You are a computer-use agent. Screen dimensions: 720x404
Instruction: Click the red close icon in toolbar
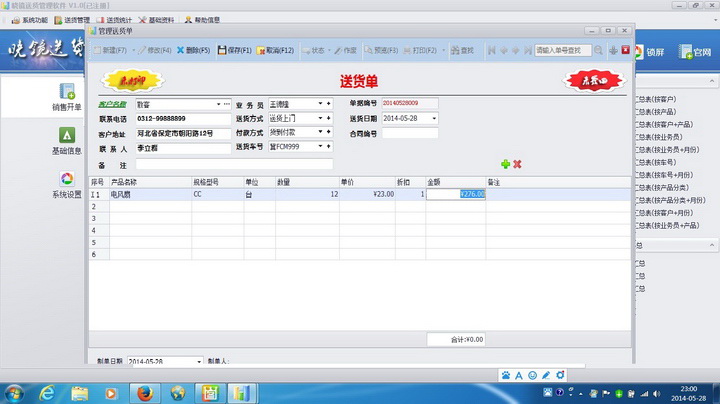pyautogui.click(x=625, y=50)
